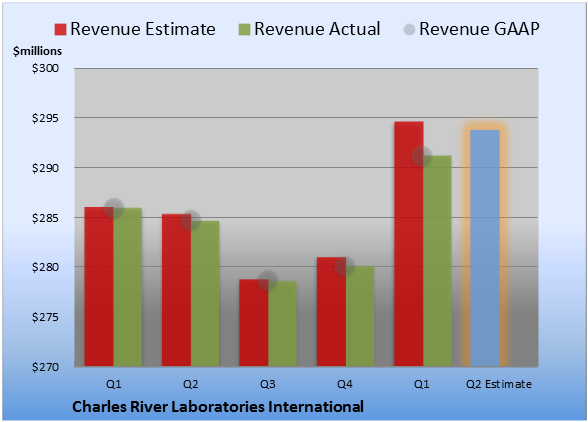Viewport: 588px width, 422px height.
Task: Click the gray GAAP marker above Q4
Action: click(345, 266)
